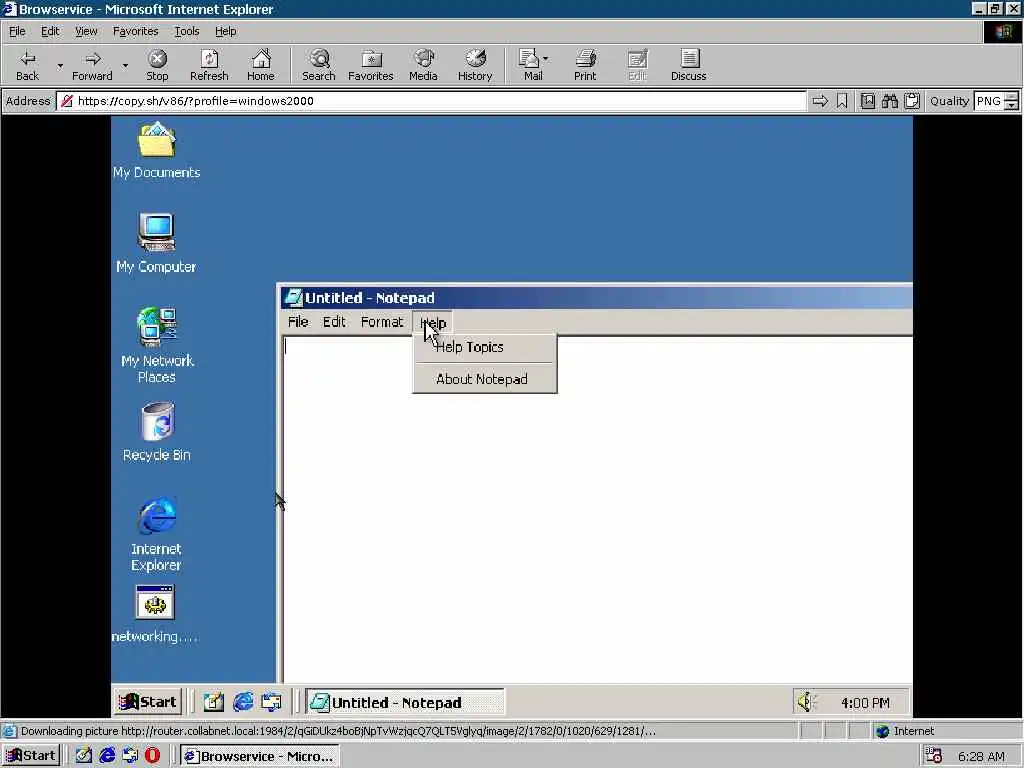1024x768 pixels.
Task: Launch Outlook Express from host quick launch
Action: (130, 756)
